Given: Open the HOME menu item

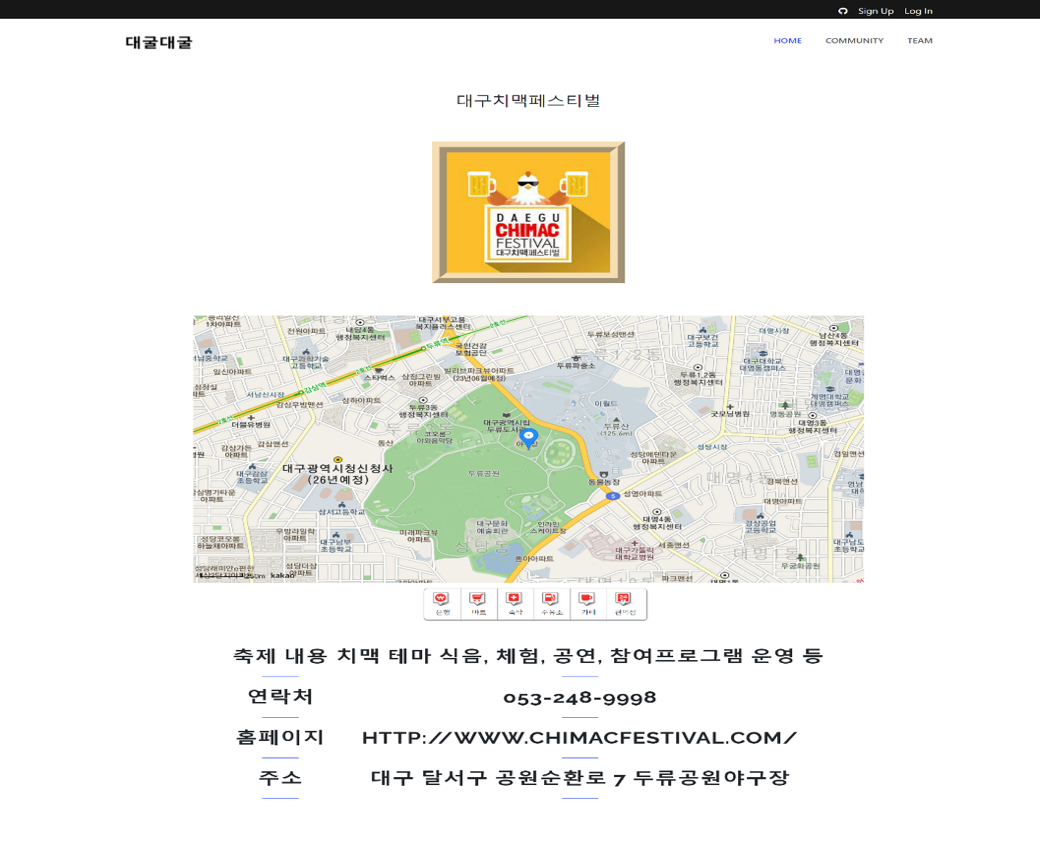Looking at the screenshot, I should 787,40.
